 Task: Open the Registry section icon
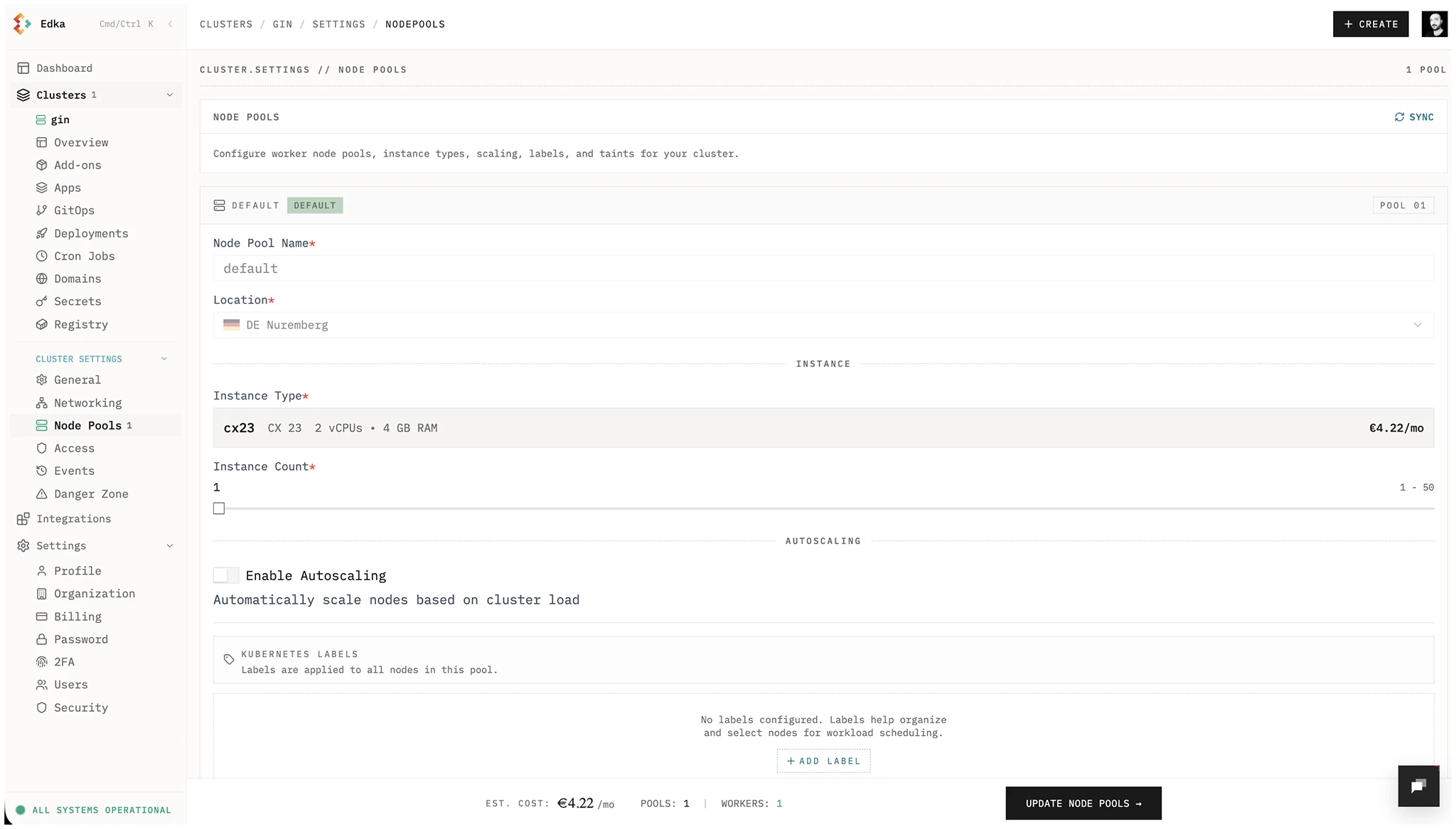click(42, 323)
